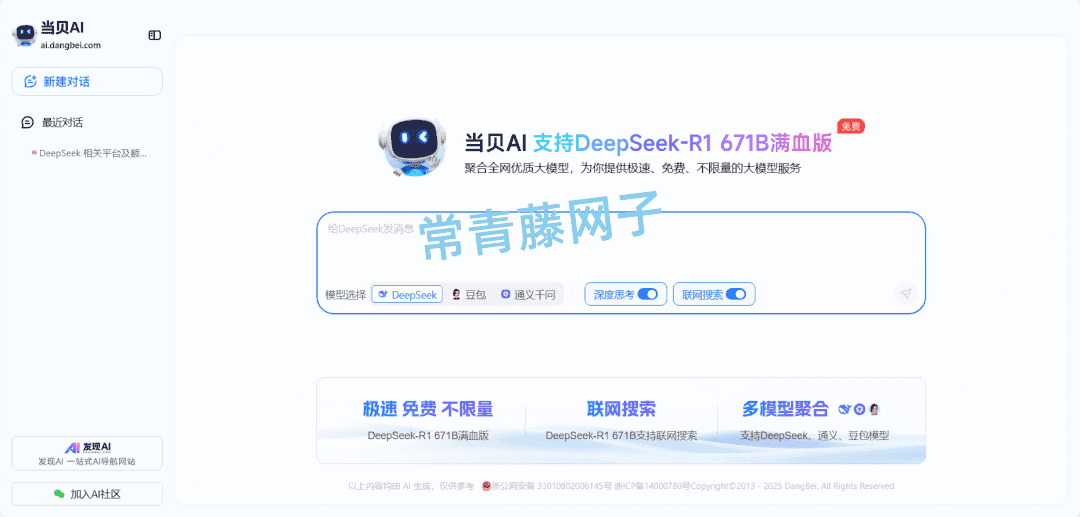Open the 发现AI navigation site banner
Screen dimensions: 1080x517
click(x=87, y=453)
